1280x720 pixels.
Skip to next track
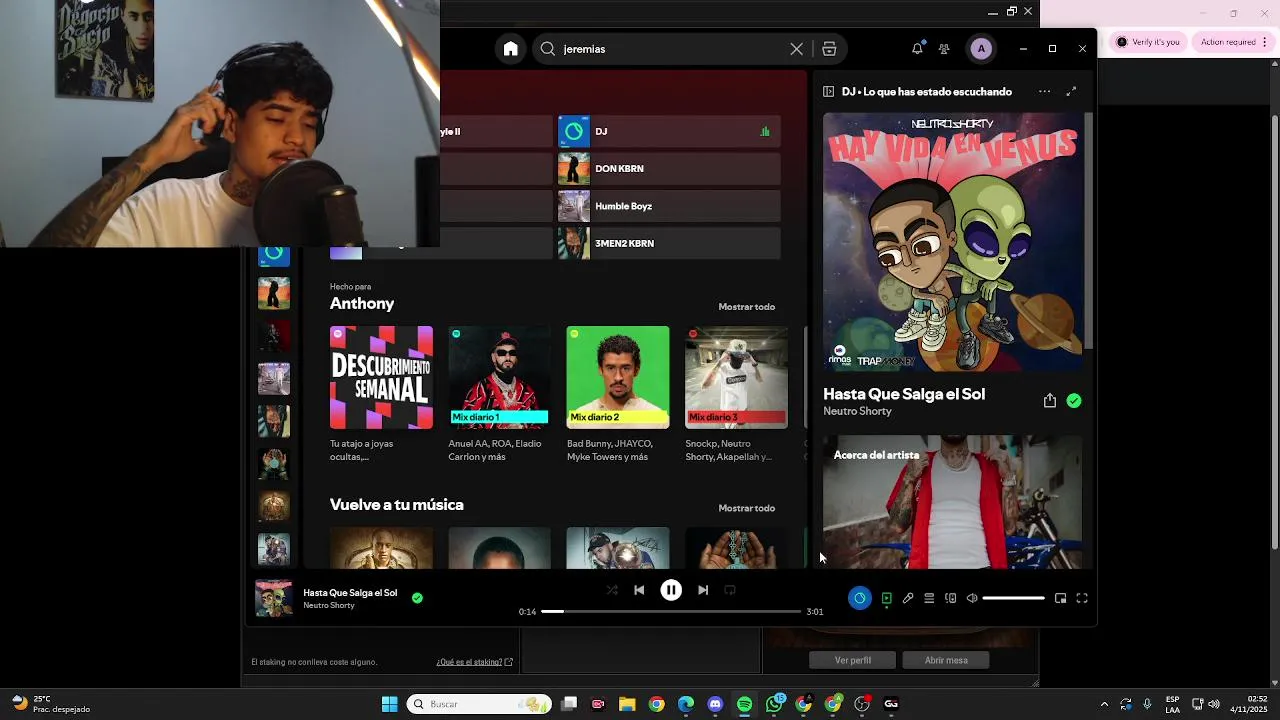click(x=703, y=590)
